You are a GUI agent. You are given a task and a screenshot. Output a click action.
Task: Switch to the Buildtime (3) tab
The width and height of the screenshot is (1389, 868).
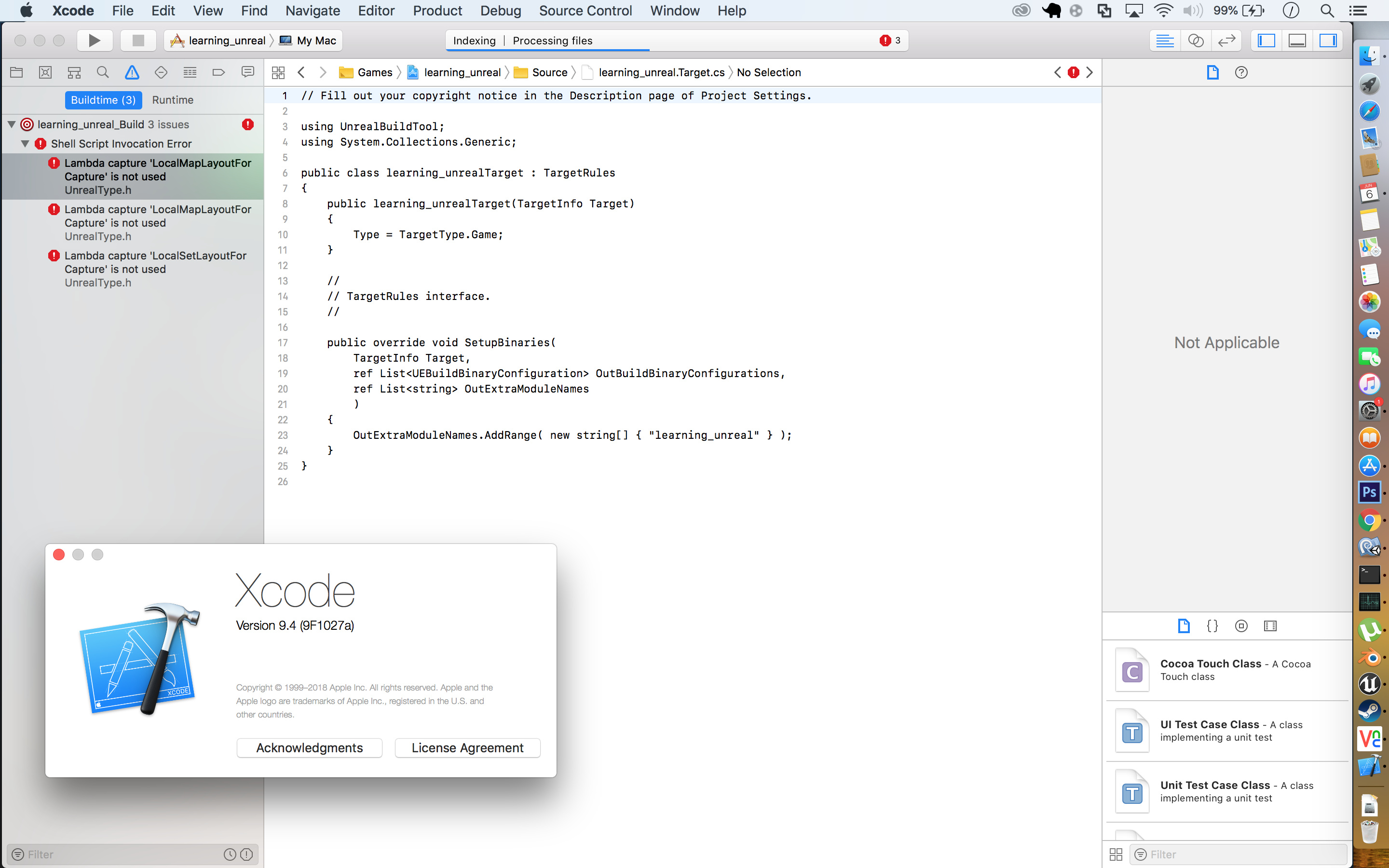103,100
